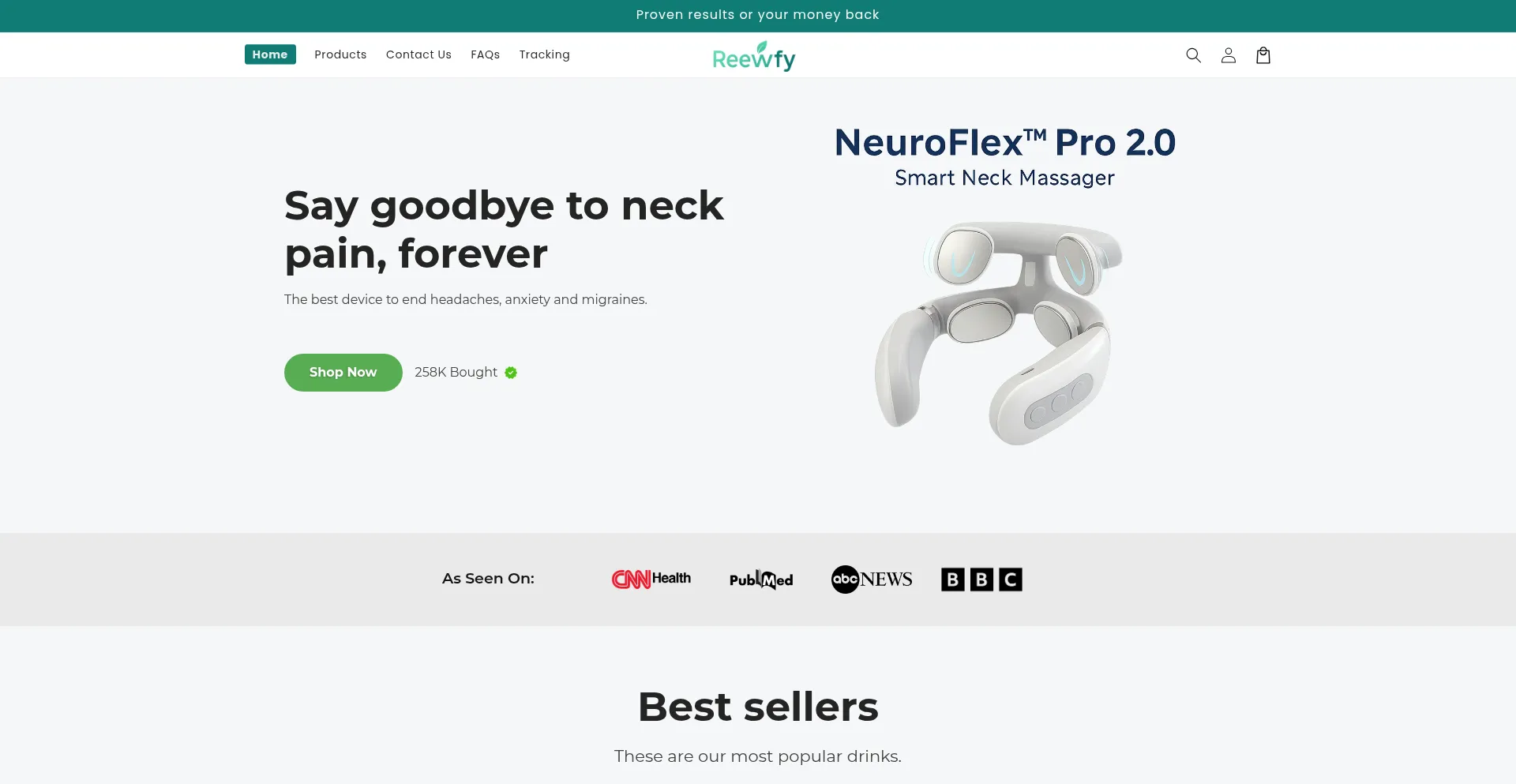This screenshot has height=784, width=1516.
Task: Go to Contact Us page
Action: (x=418, y=54)
